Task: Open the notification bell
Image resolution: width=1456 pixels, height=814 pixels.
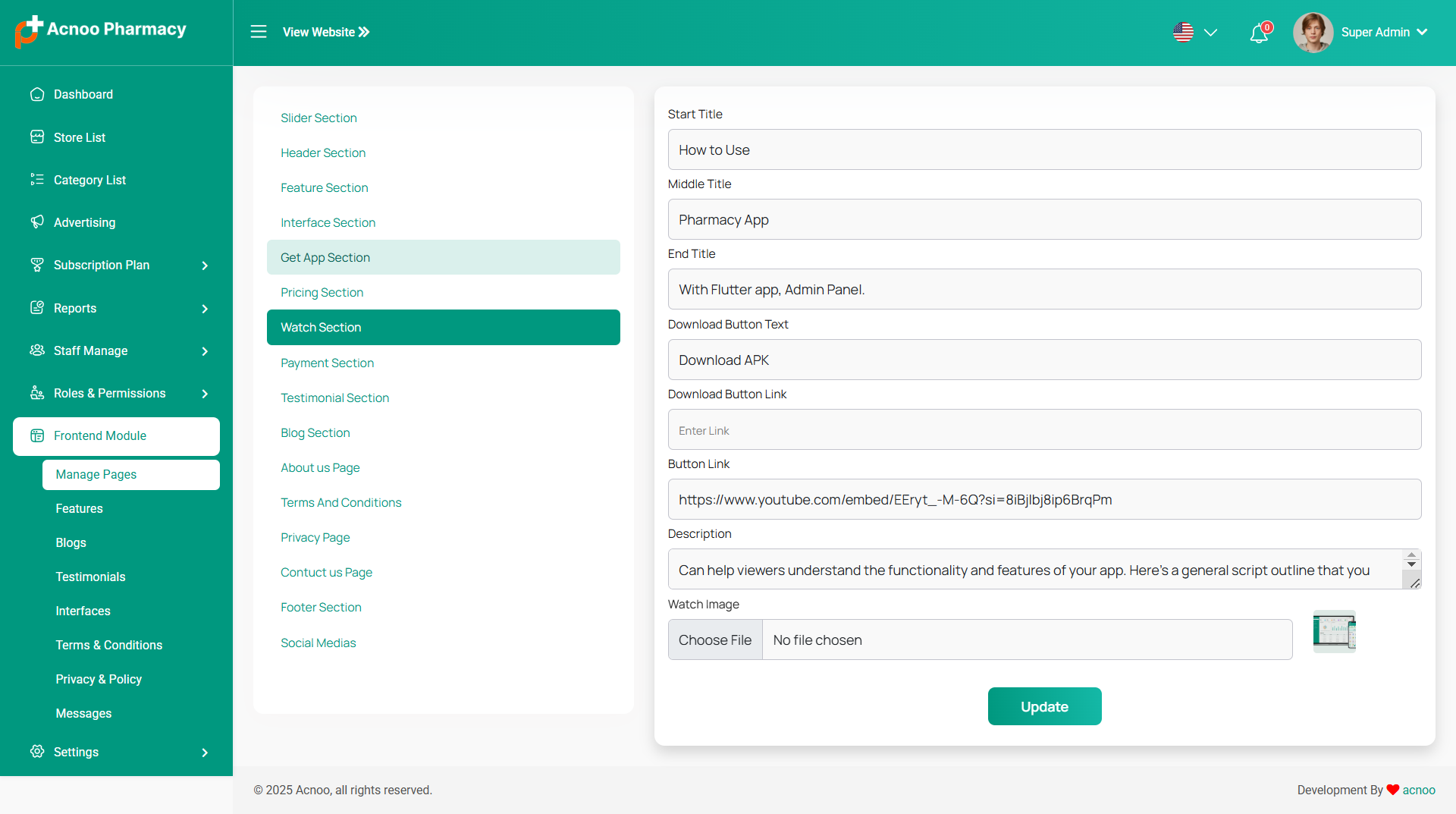Action: coord(1259,33)
